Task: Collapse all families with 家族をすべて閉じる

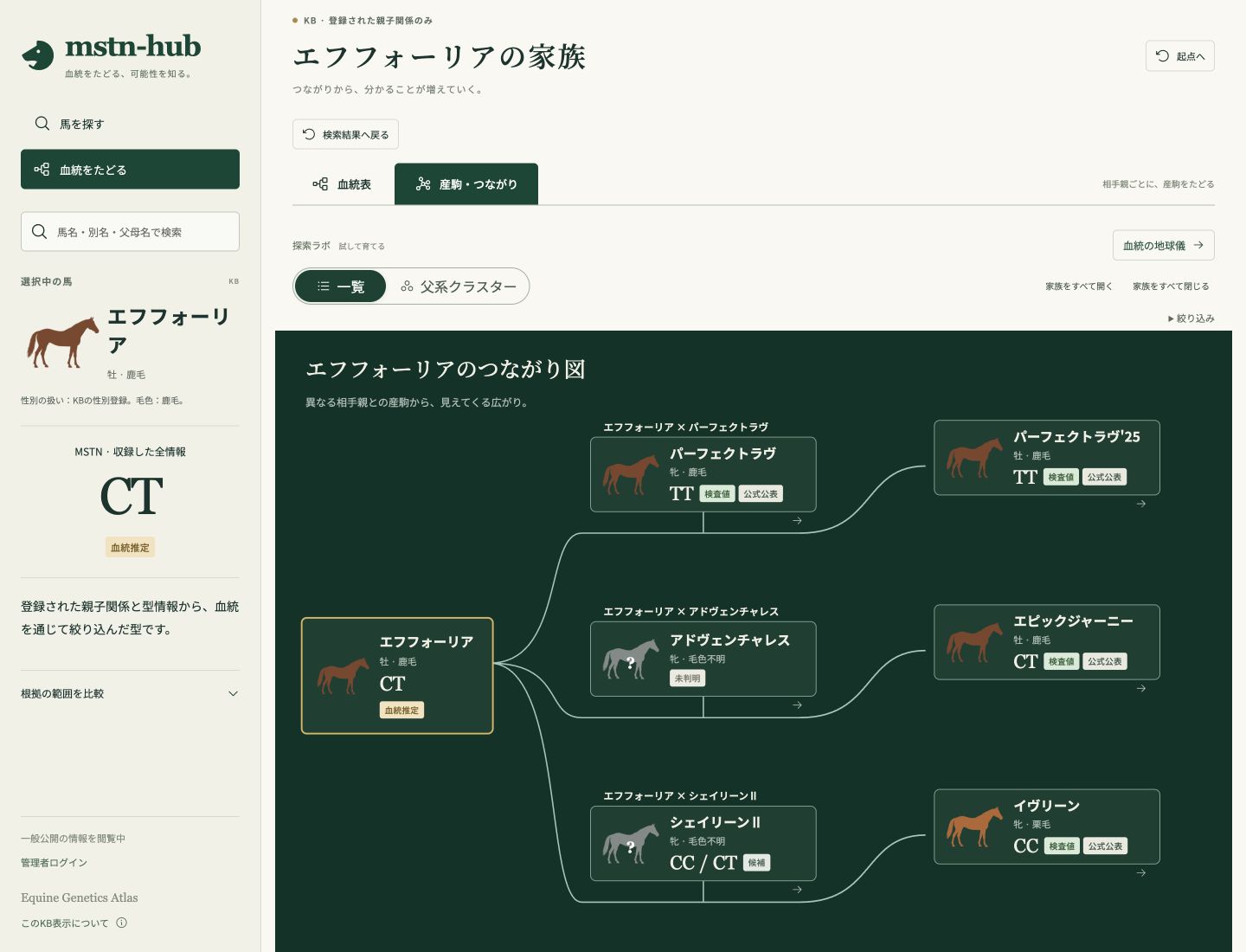Action: (1171, 286)
